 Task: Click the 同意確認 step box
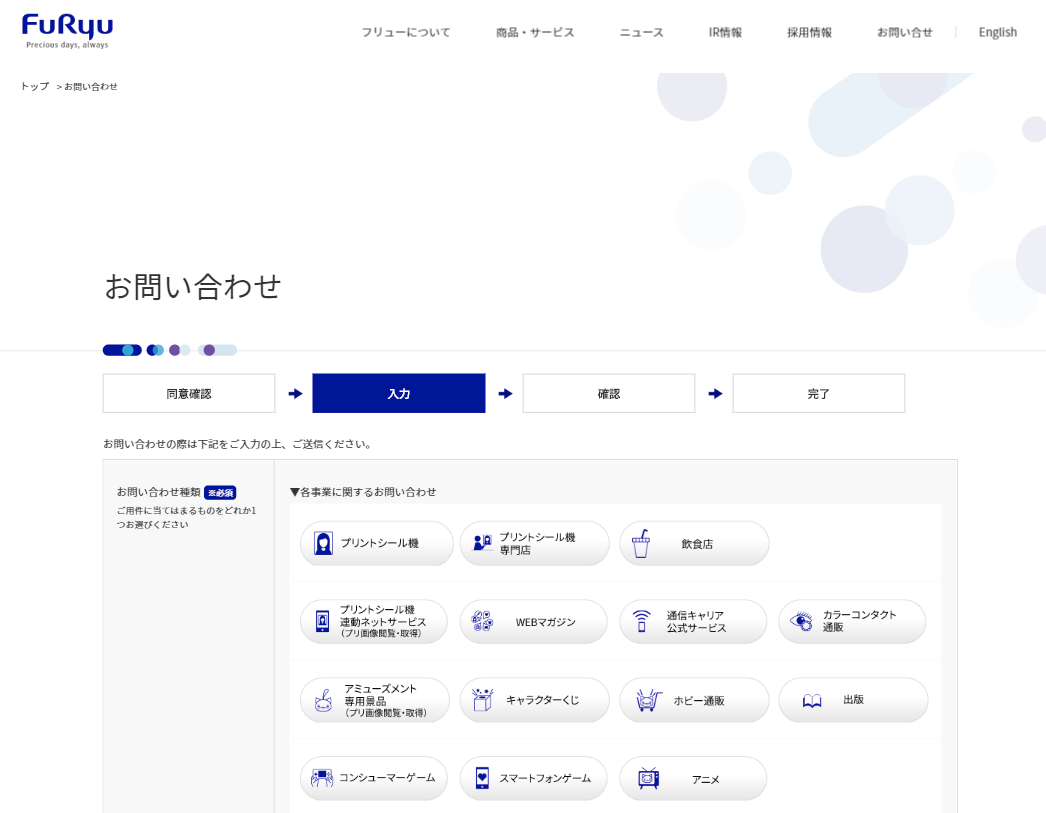[189, 393]
